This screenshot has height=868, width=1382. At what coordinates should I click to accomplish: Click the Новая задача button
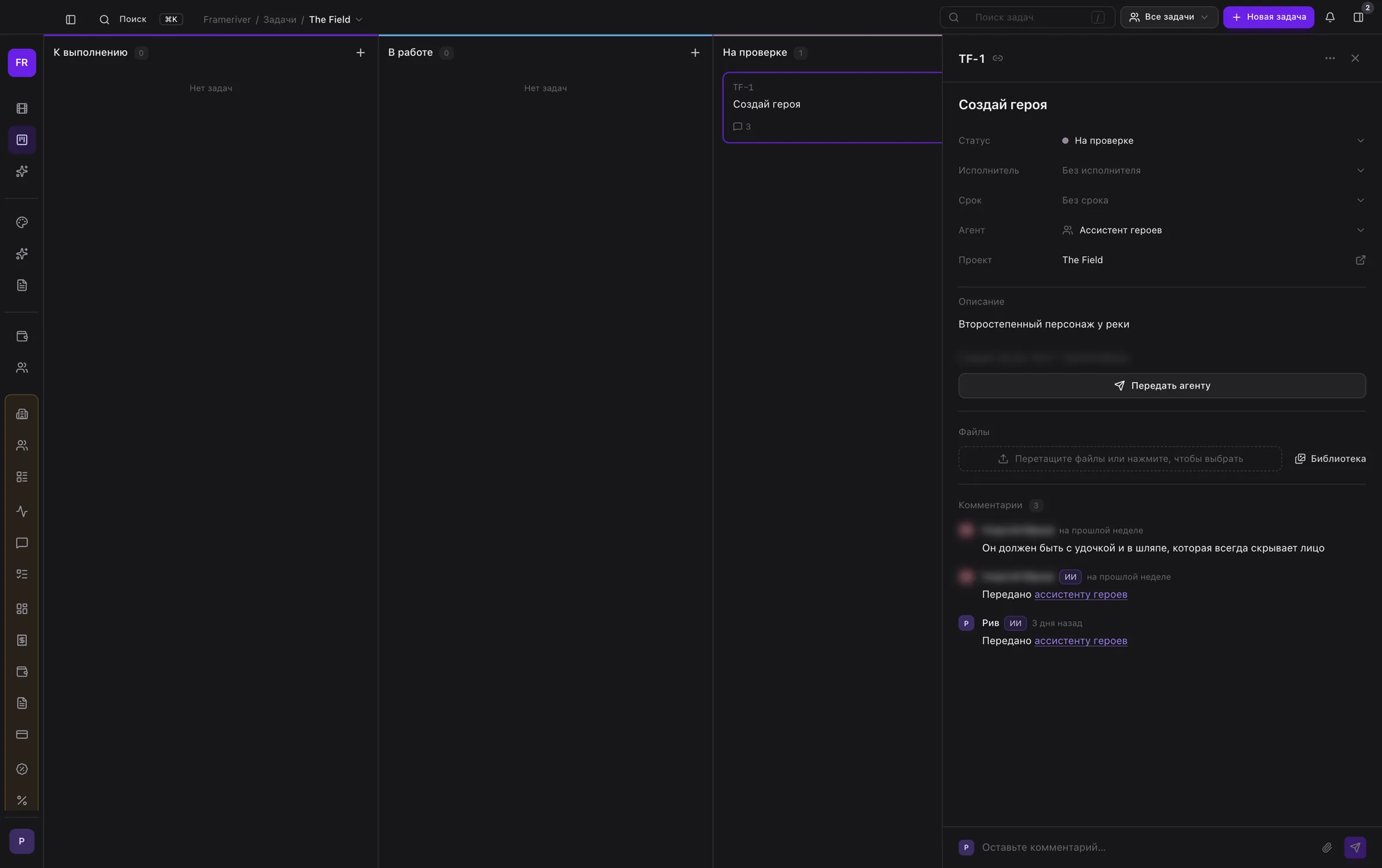(x=1269, y=17)
